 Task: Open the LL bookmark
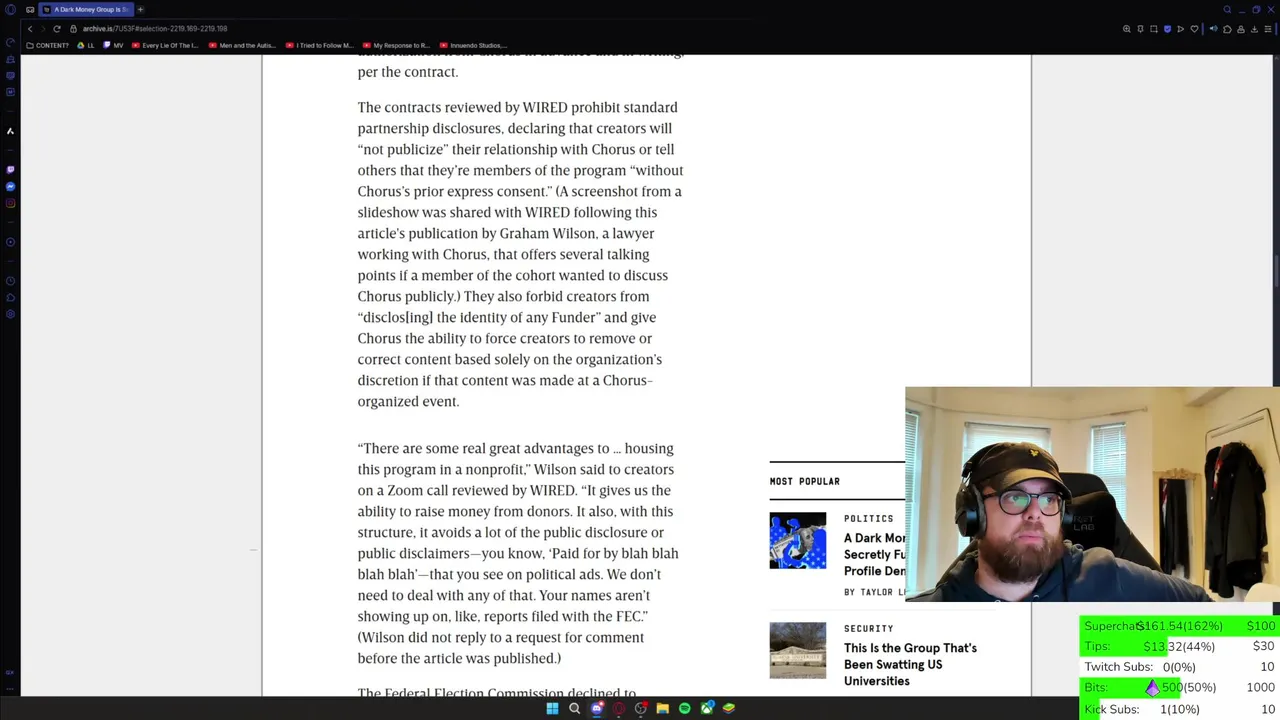(86, 45)
